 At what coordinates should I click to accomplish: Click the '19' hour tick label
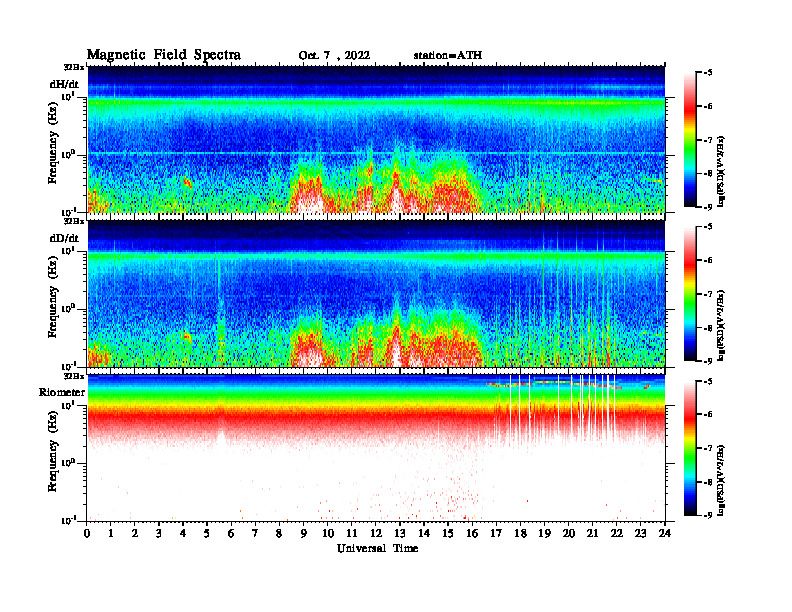544,534
